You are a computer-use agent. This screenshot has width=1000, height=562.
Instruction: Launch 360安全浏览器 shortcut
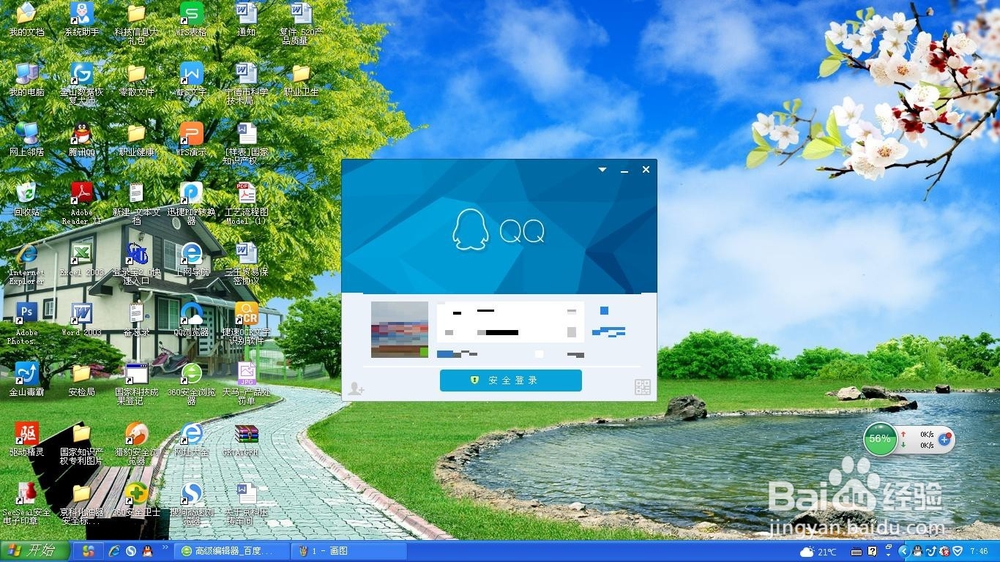point(191,383)
